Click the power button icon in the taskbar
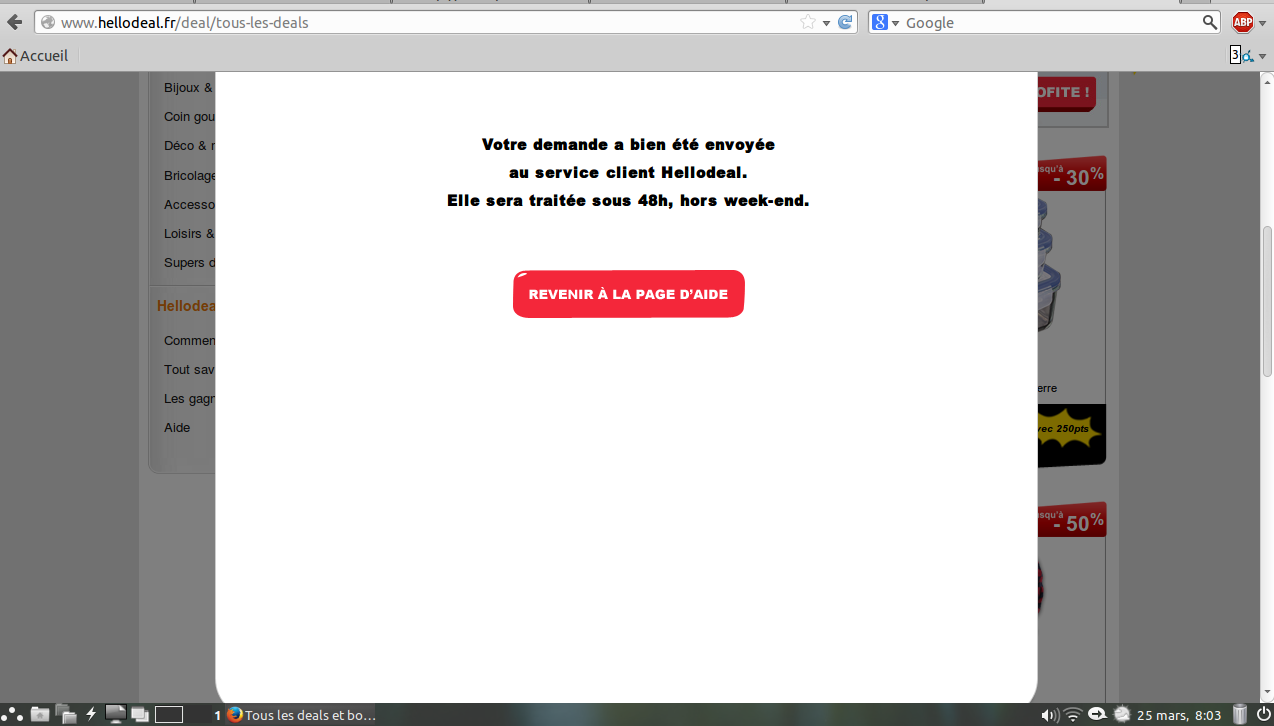1274x726 pixels. coord(1263,714)
